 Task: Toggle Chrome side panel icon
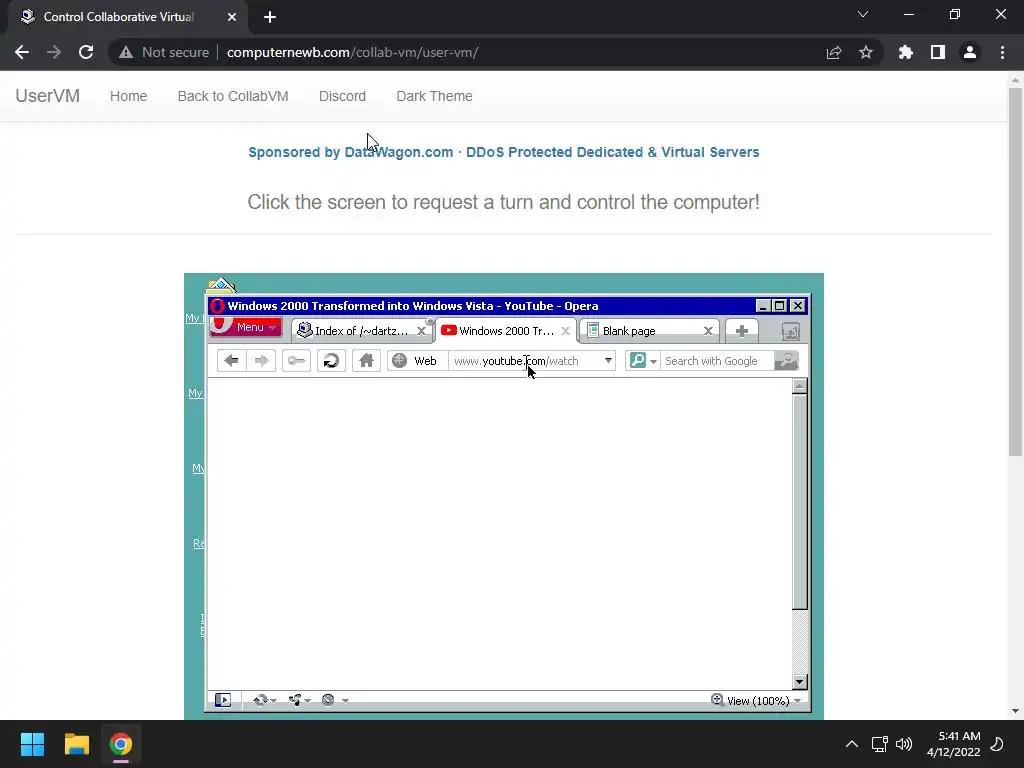click(938, 52)
